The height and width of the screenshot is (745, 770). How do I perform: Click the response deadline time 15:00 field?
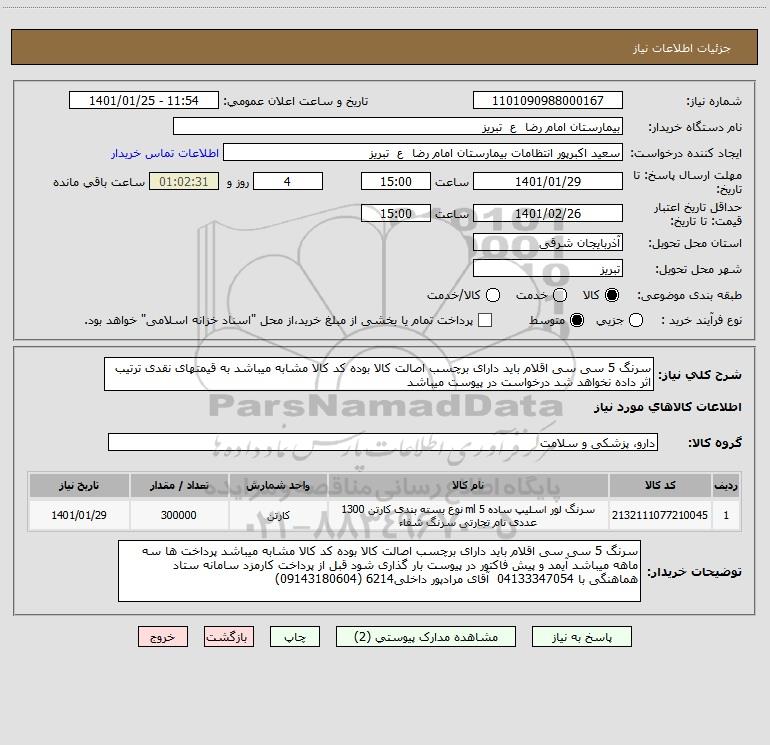pyautogui.click(x=396, y=181)
